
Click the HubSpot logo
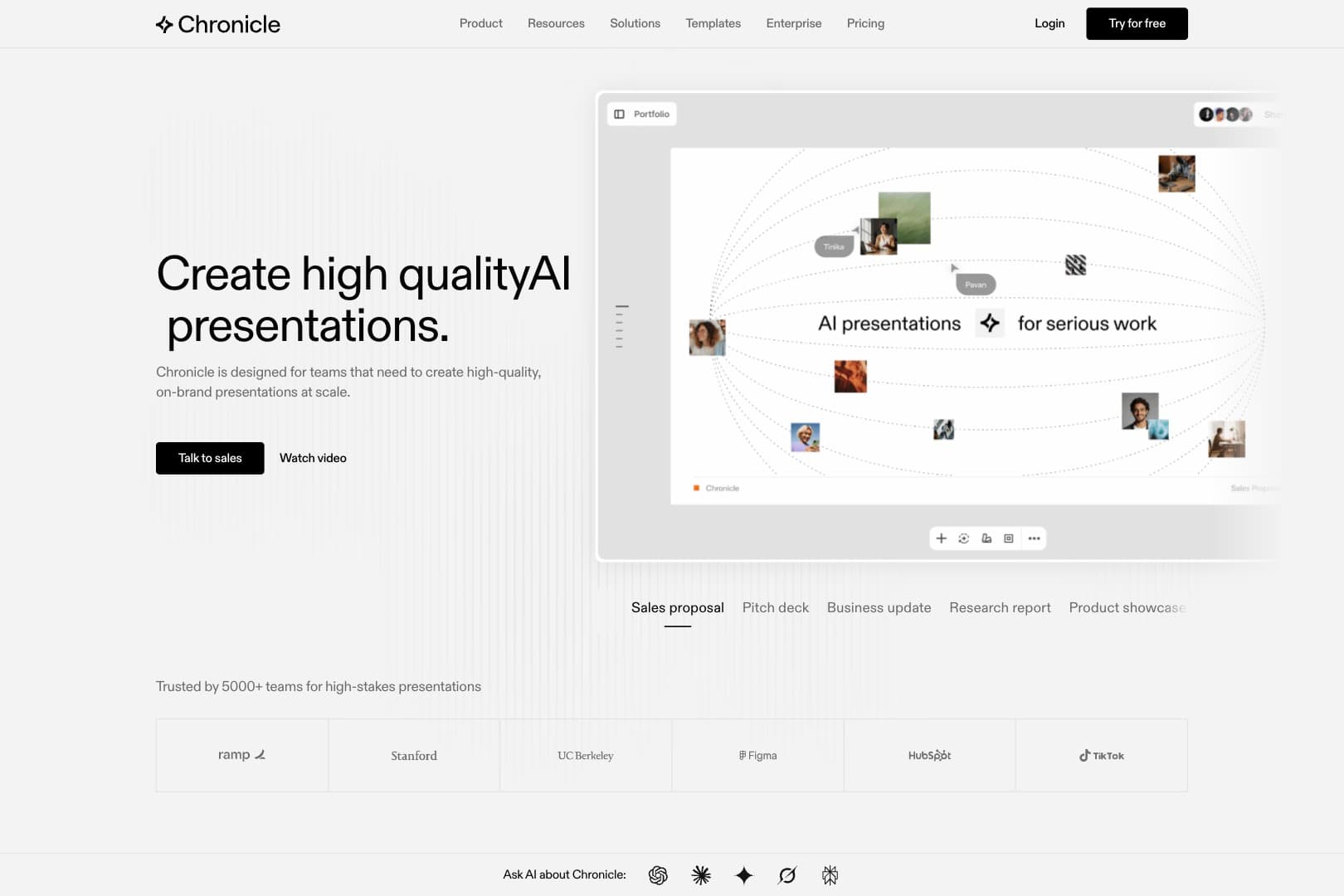coord(929,756)
